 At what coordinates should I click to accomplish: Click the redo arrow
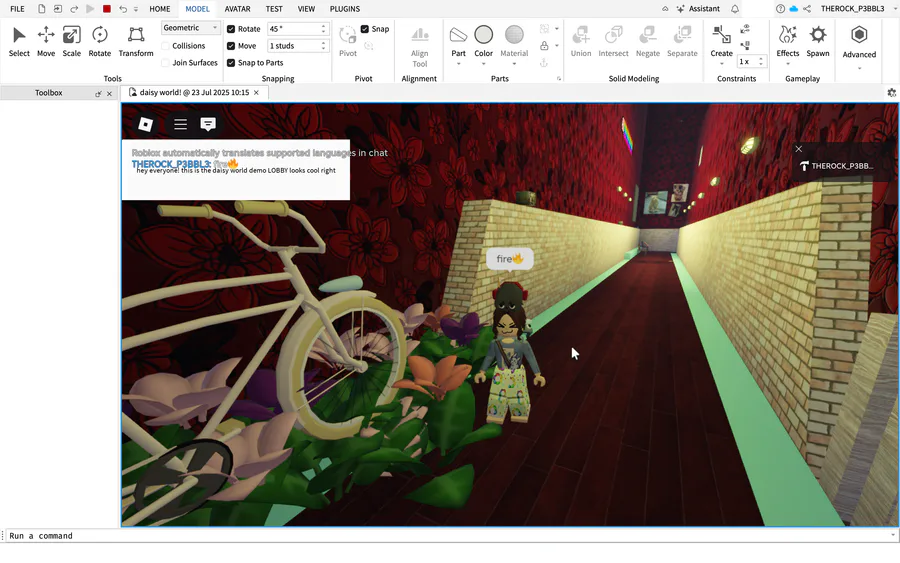point(74,9)
